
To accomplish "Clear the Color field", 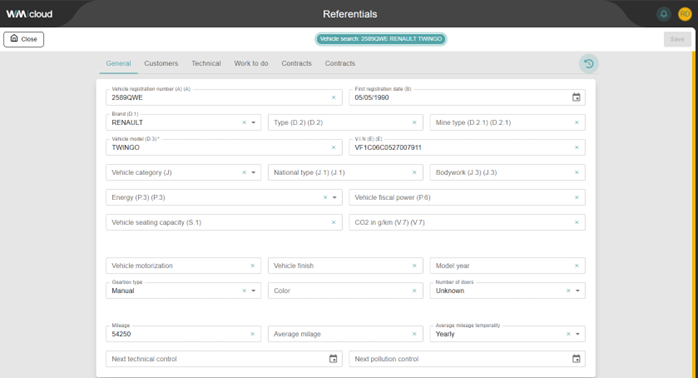I will 414,291.
